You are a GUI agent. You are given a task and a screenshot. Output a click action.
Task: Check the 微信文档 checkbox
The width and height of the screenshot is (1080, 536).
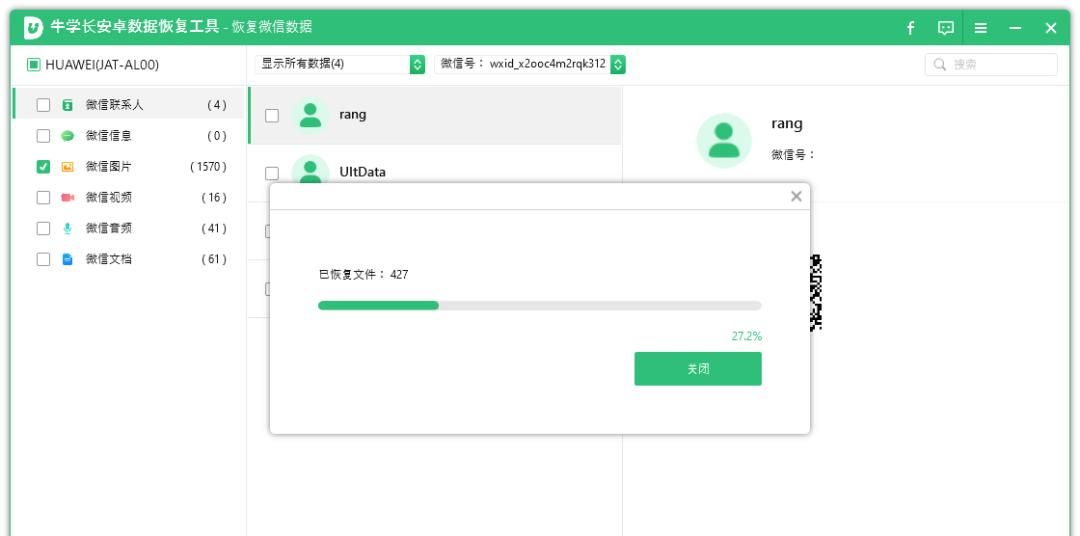[43, 259]
